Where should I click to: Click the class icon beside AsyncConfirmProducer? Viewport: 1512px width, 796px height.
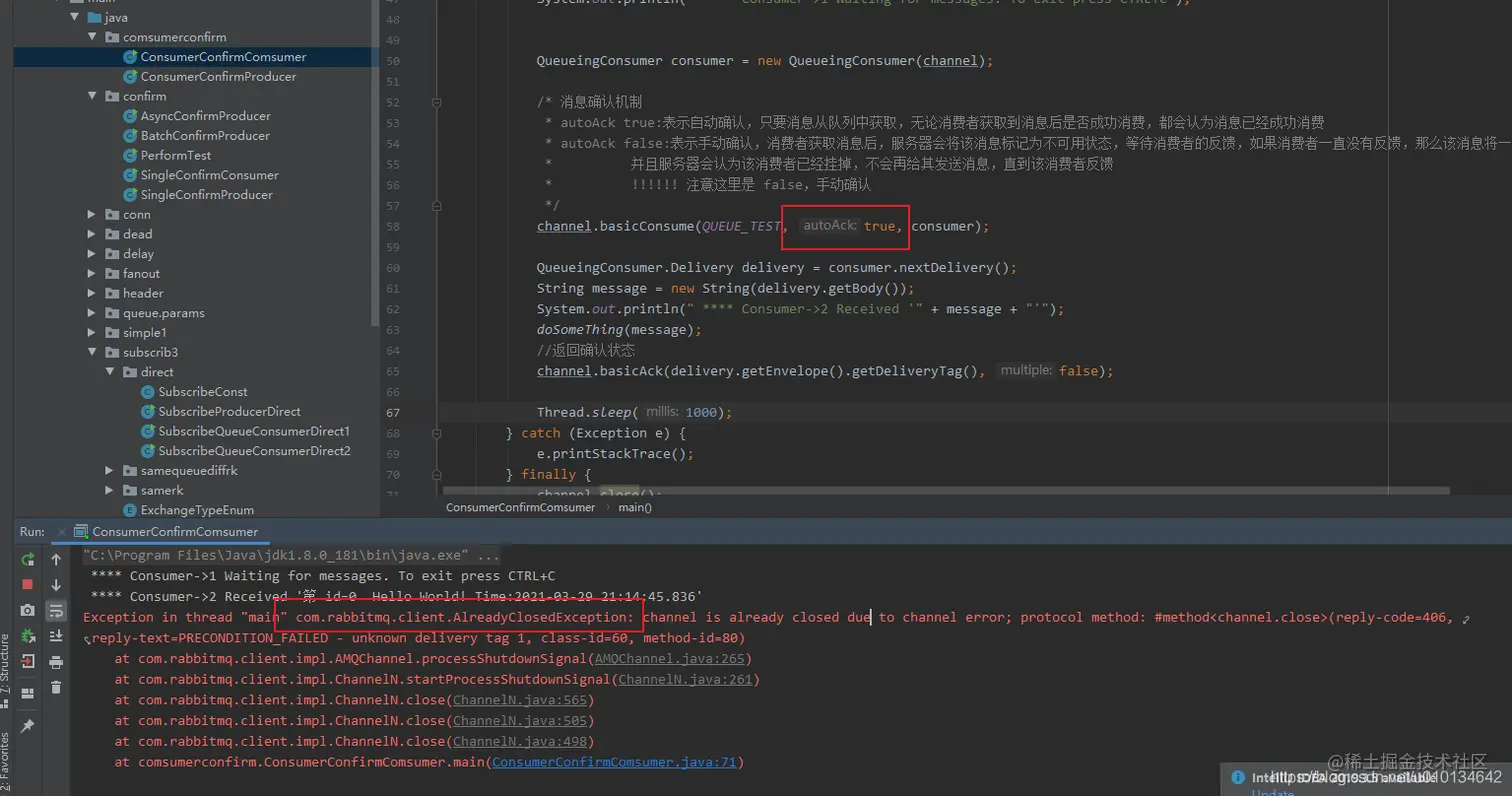click(x=130, y=116)
